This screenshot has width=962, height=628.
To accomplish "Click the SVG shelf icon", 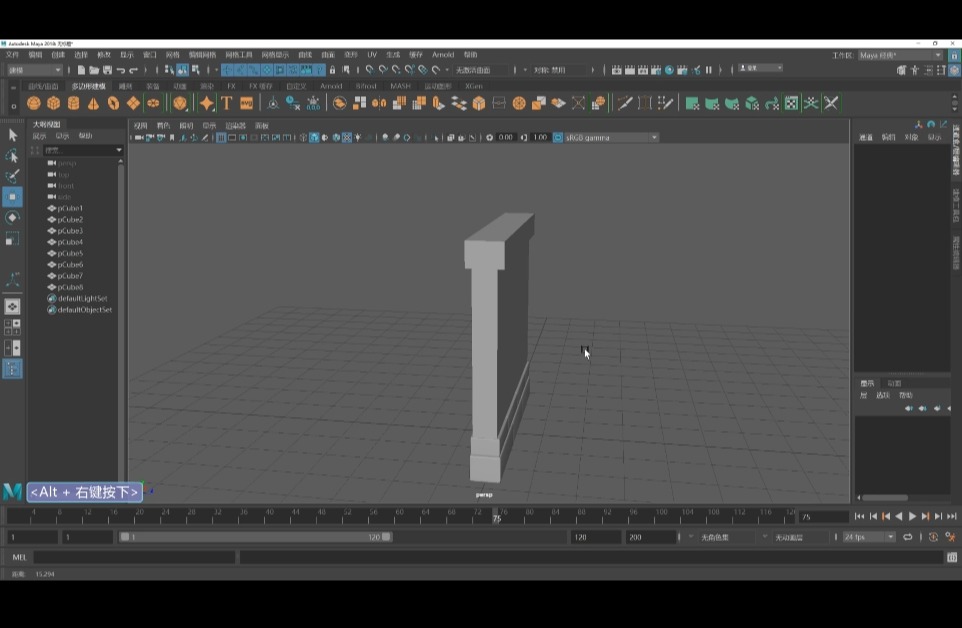I will 246,103.
